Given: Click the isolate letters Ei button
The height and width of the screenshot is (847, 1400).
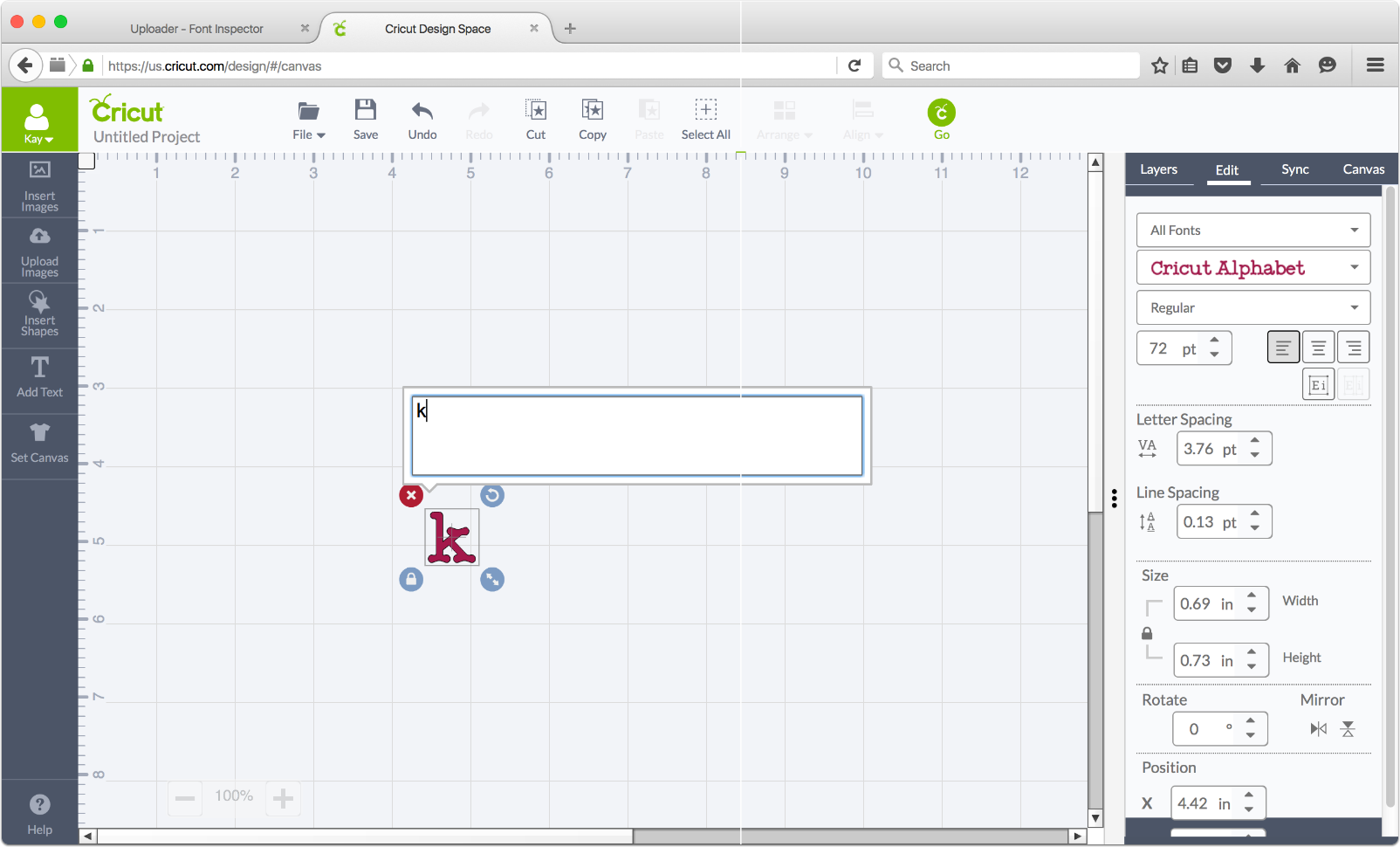Looking at the screenshot, I should click(1318, 384).
